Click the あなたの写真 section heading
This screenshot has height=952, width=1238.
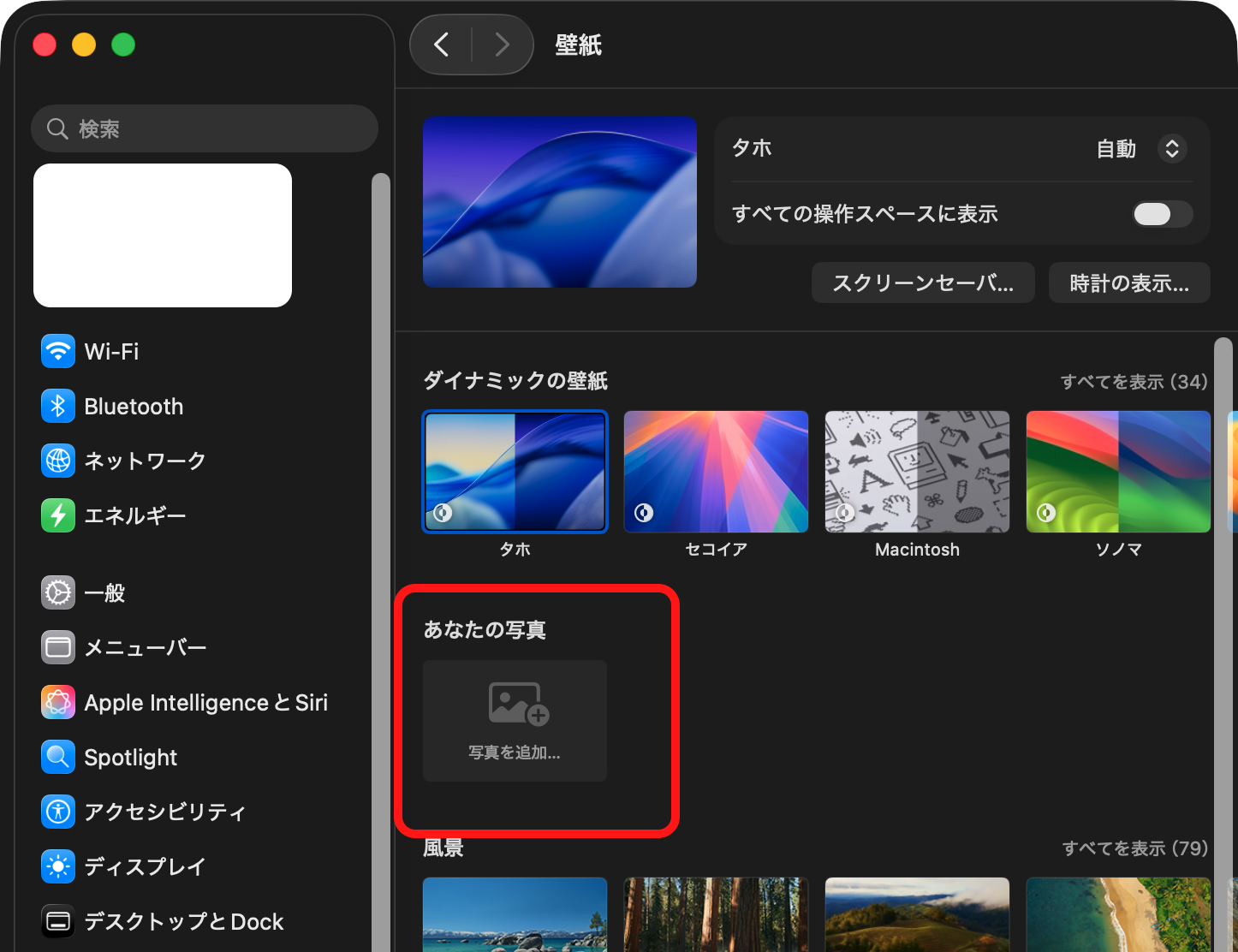coord(485,630)
